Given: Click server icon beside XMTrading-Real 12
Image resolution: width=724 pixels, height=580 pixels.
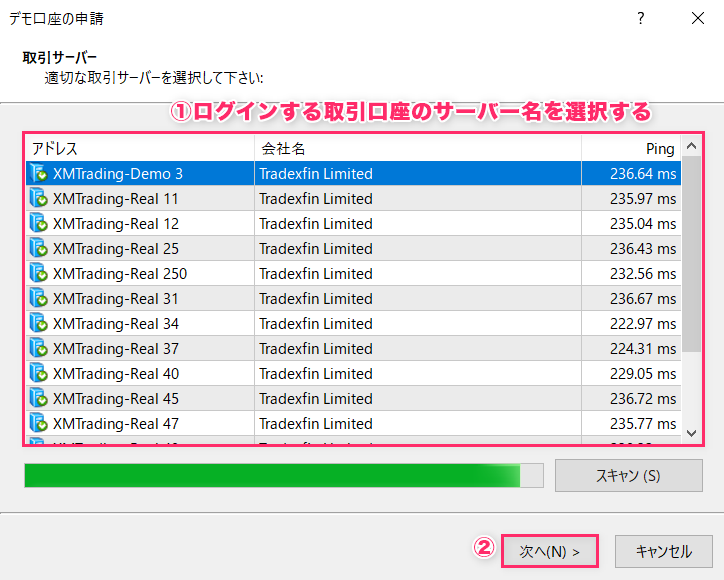Looking at the screenshot, I should point(38,223).
